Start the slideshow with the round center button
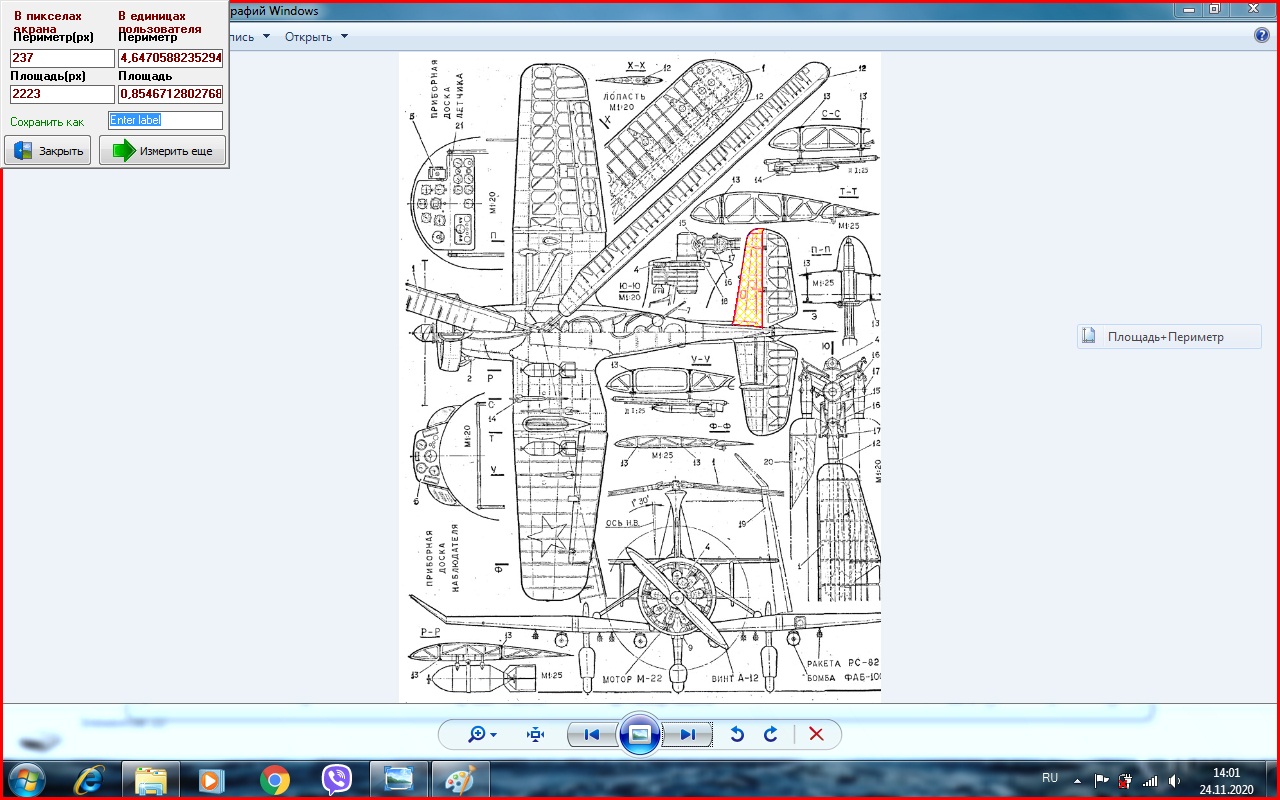The image size is (1280, 800). click(x=640, y=734)
